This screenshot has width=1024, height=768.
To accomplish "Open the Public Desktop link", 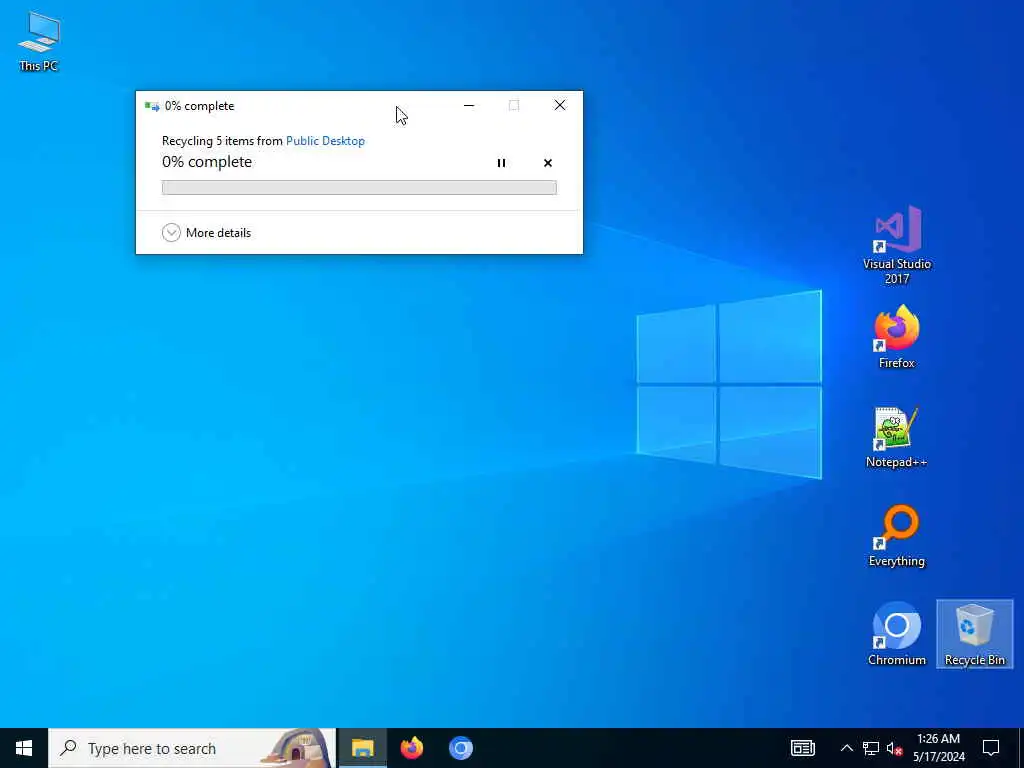I will pos(325,140).
